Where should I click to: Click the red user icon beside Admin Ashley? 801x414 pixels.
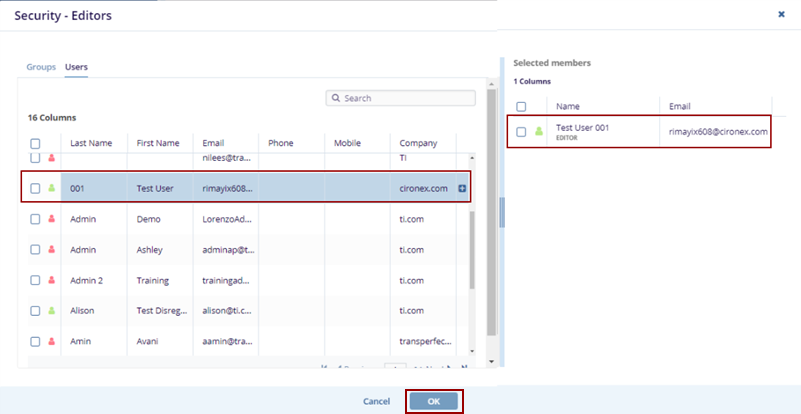point(52,249)
